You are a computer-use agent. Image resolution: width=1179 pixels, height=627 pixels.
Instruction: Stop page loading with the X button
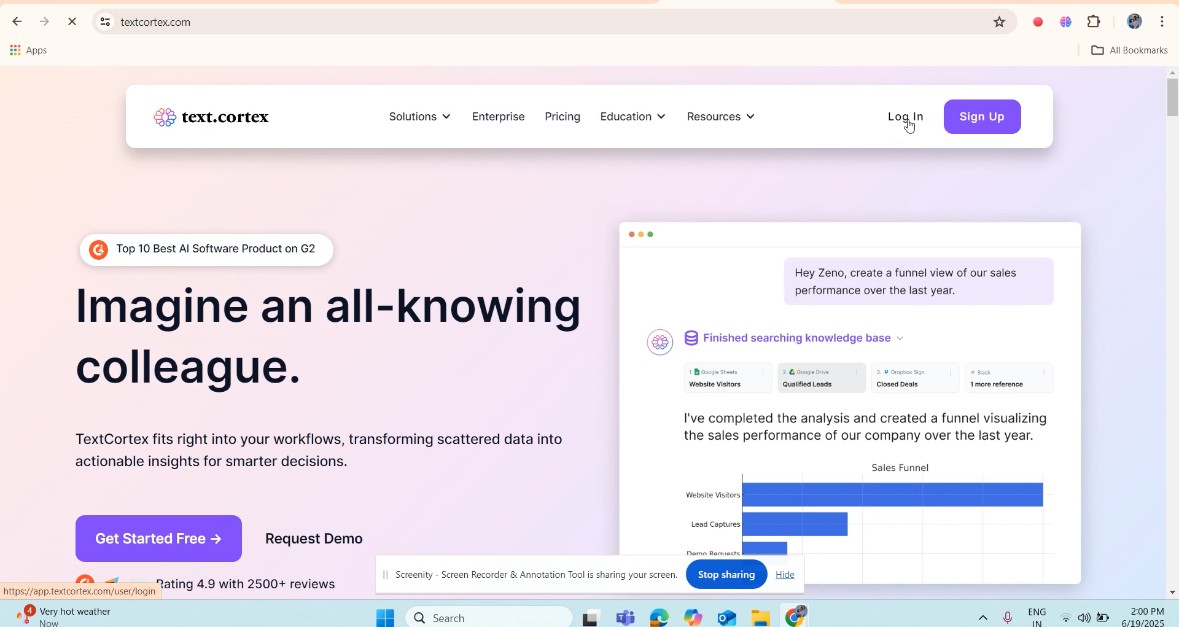(x=72, y=22)
